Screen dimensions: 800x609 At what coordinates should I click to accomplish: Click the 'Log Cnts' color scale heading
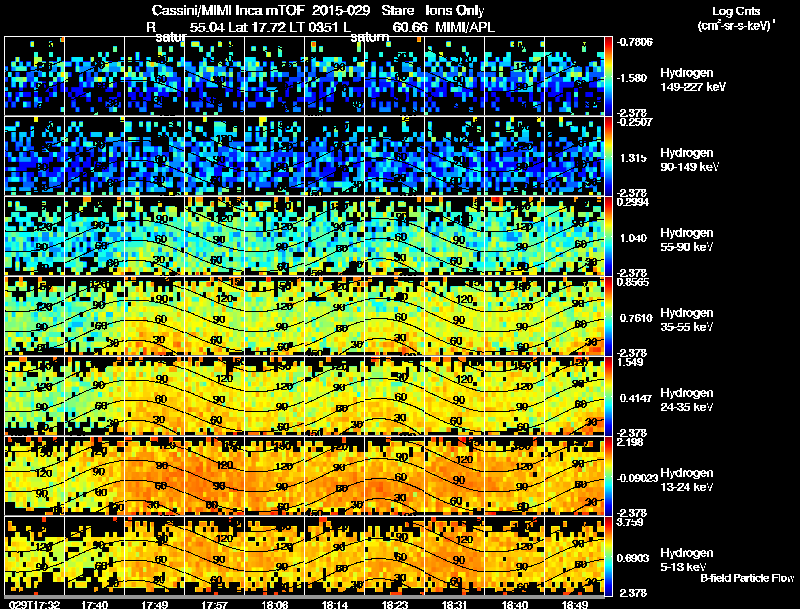(736, 11)
